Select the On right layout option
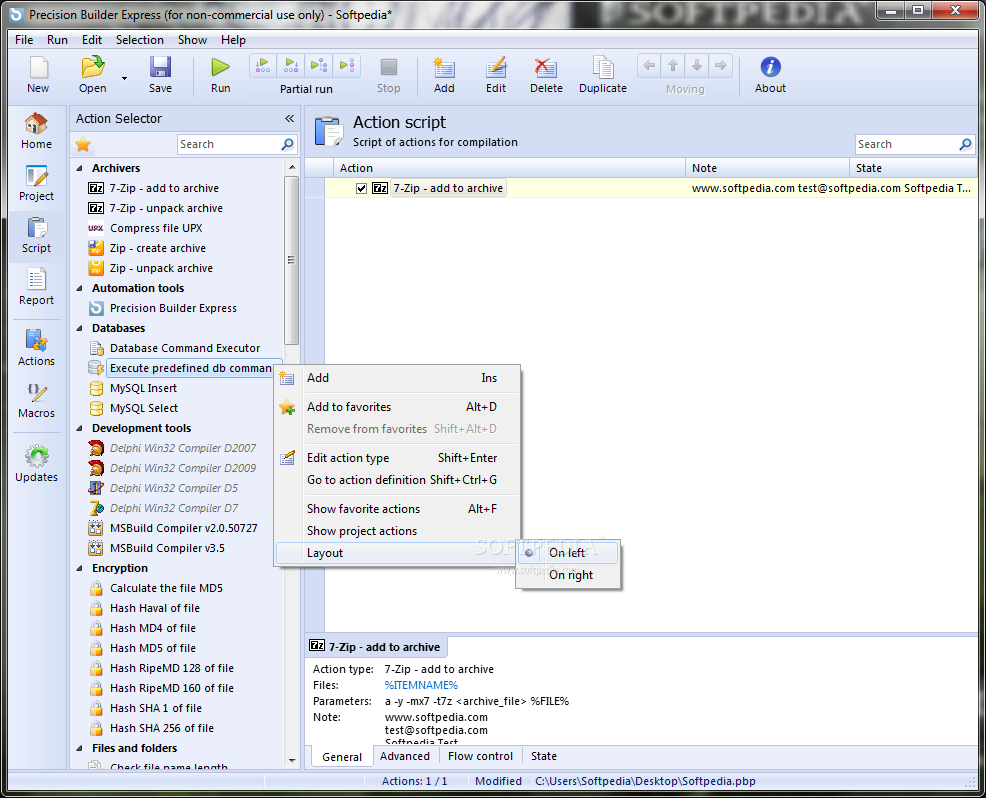The image size is (986, 798). point(568,575)
